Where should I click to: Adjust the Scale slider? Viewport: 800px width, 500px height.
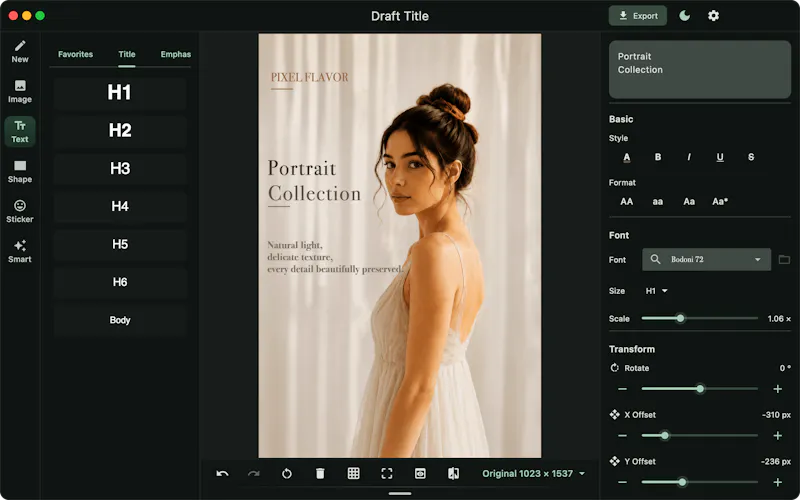click(699, 318)
